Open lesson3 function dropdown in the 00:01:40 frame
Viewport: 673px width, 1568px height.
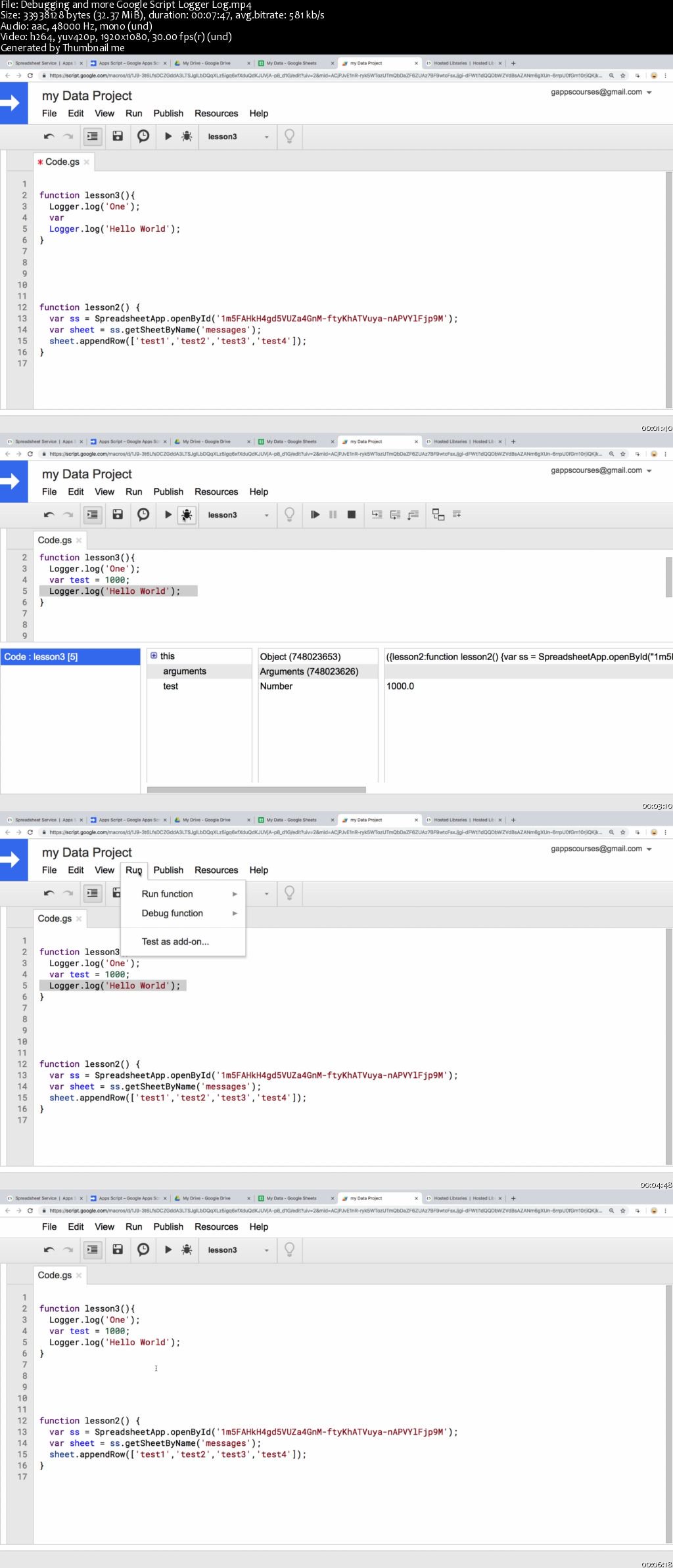[x=237, y=137]
